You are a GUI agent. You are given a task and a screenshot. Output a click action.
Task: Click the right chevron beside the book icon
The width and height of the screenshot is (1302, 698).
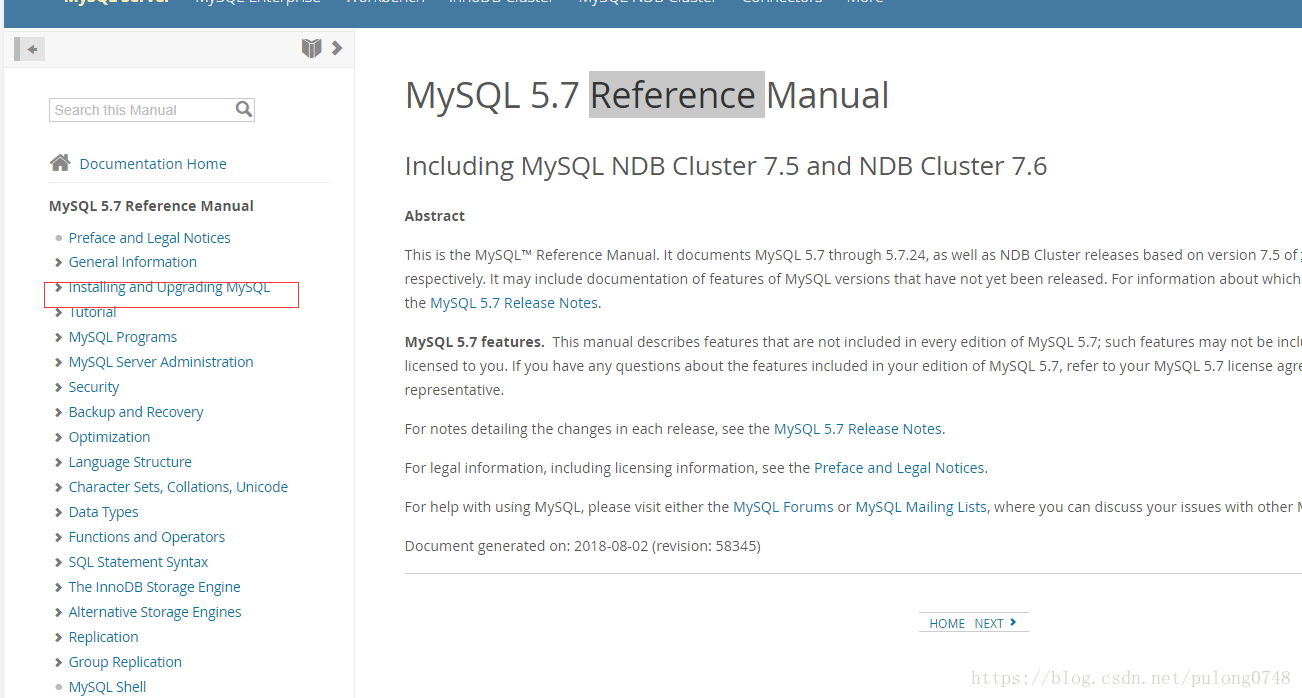point(337,47)
